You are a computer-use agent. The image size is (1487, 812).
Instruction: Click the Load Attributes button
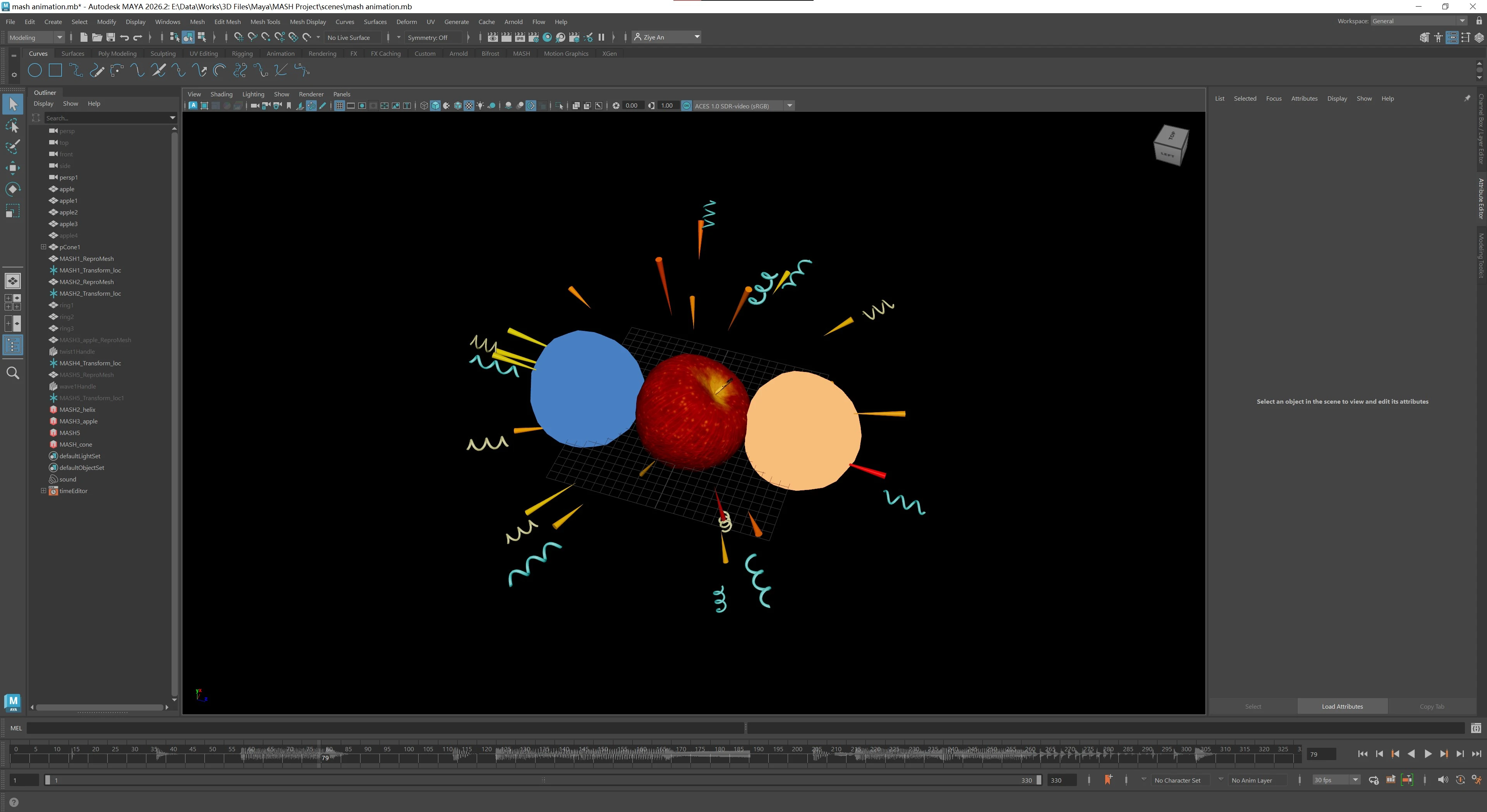1341,706
